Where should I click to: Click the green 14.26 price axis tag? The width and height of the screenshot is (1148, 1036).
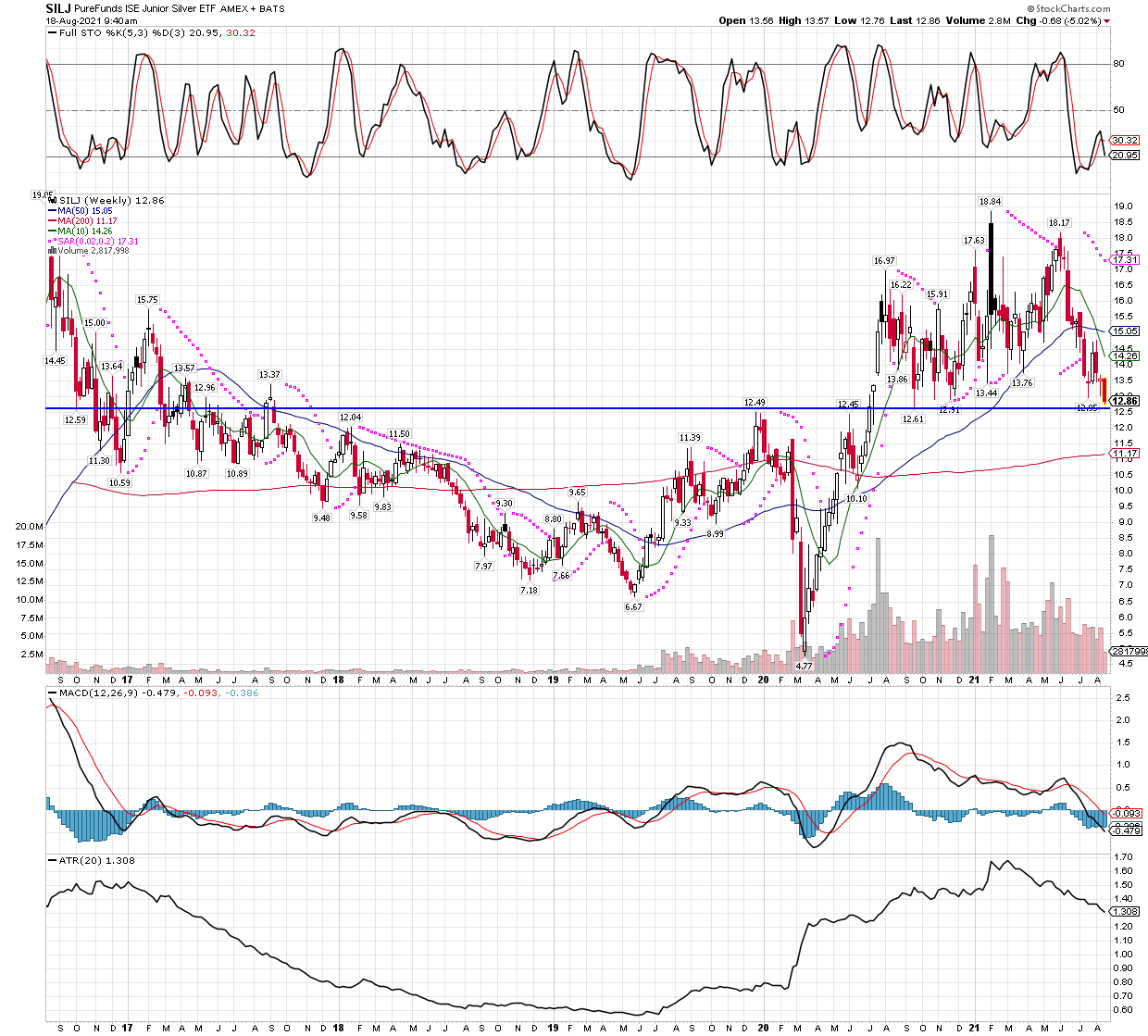pos(1125,356)
